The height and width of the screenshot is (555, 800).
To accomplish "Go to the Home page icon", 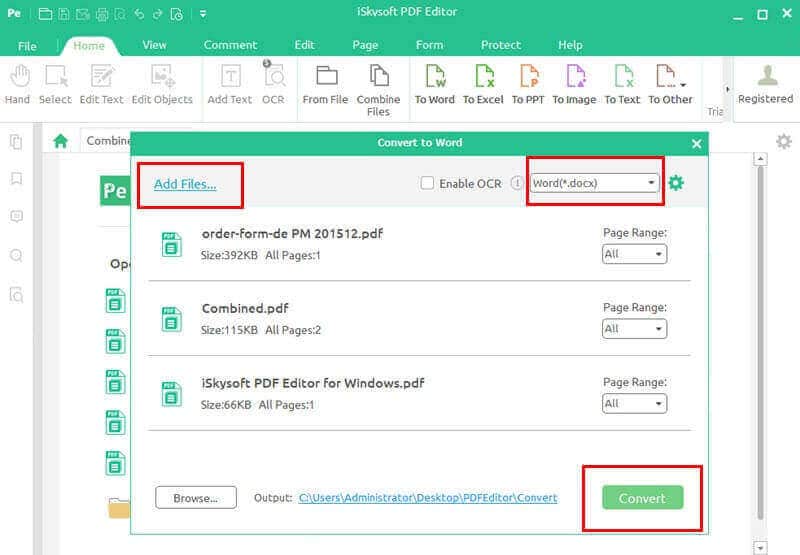I will (61, 141).
